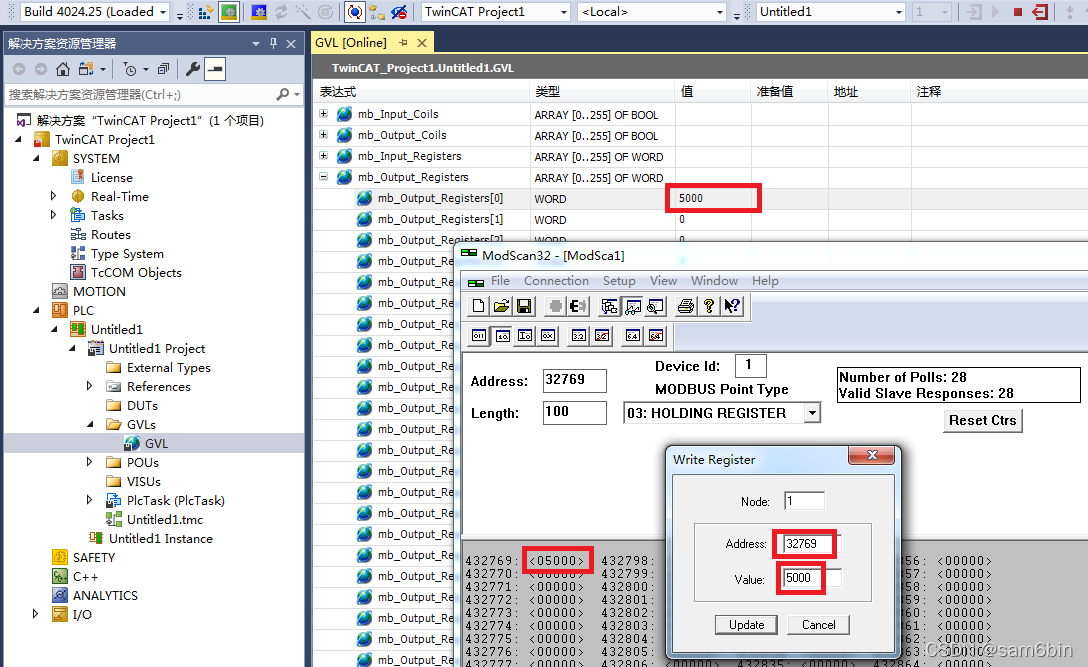The width and height of the screenshot is (1088, 667).
Task: Pin the GVL [Online] tab
Action: [403, 43]
